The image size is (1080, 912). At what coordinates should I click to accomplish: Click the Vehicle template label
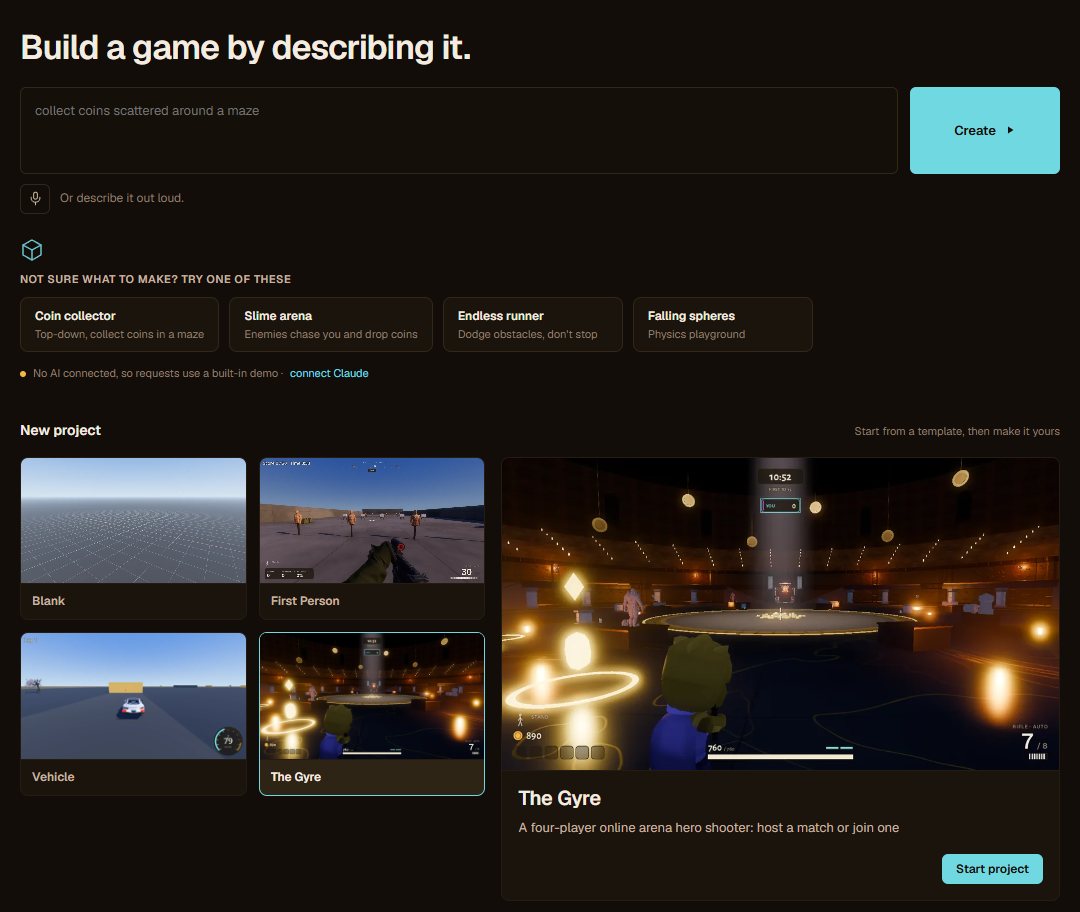tap(53, 776)
